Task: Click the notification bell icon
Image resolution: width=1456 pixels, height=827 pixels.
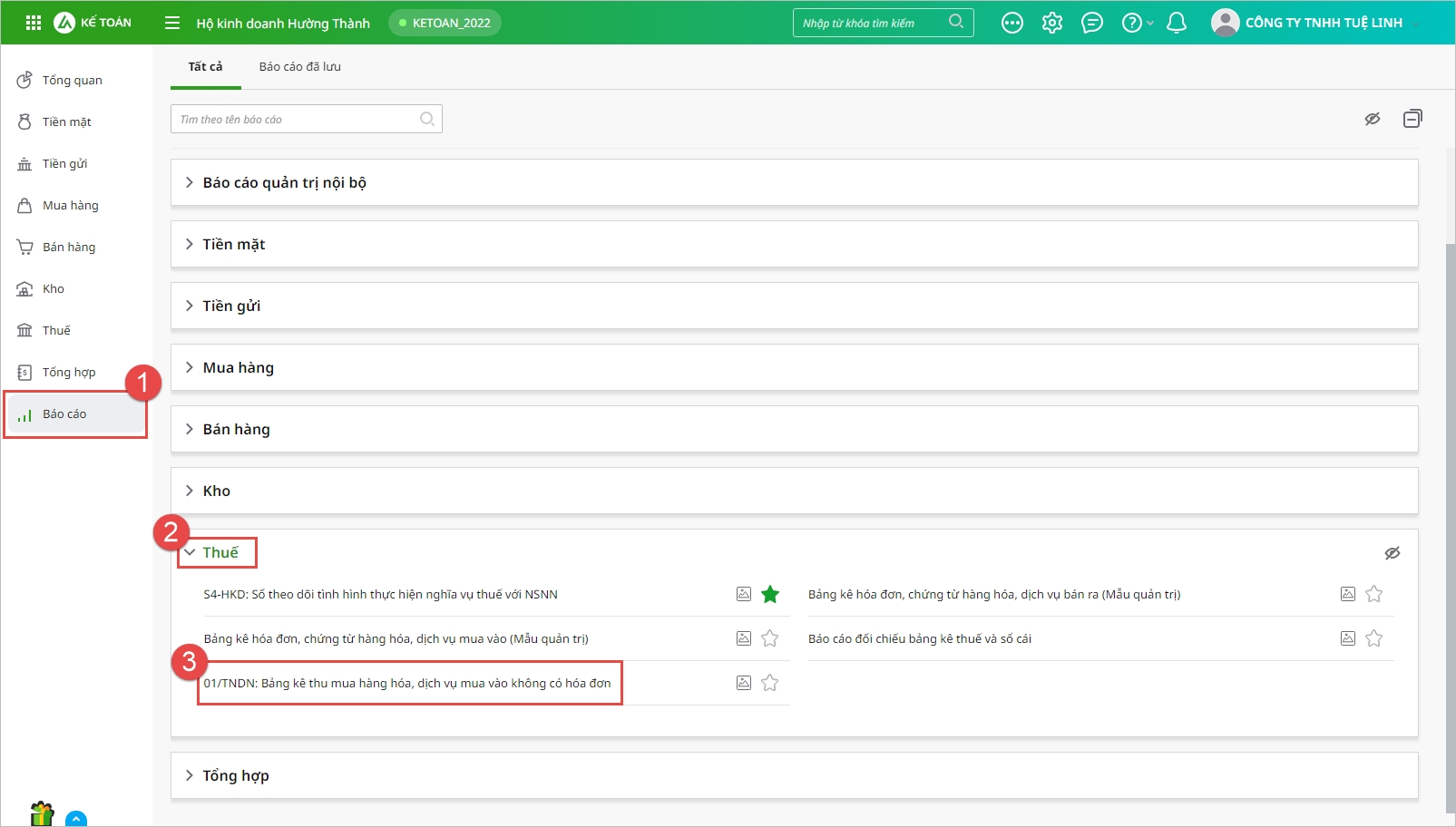Action: pos(1177,23)
